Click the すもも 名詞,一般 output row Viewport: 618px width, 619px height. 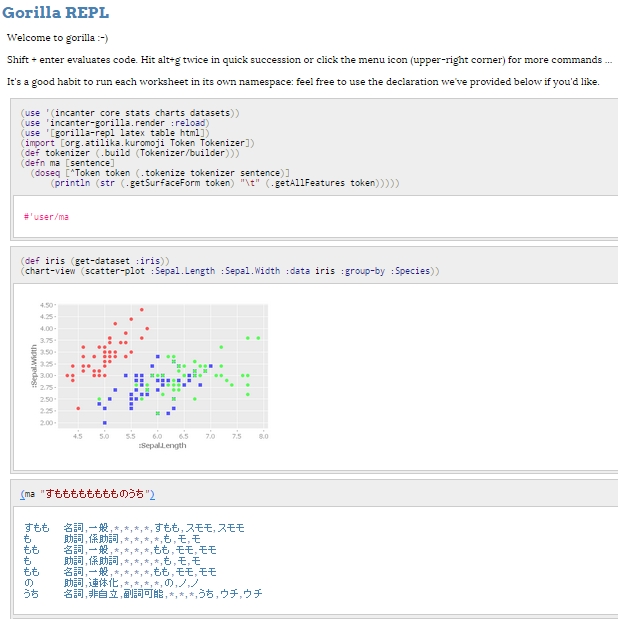(134, 528)
